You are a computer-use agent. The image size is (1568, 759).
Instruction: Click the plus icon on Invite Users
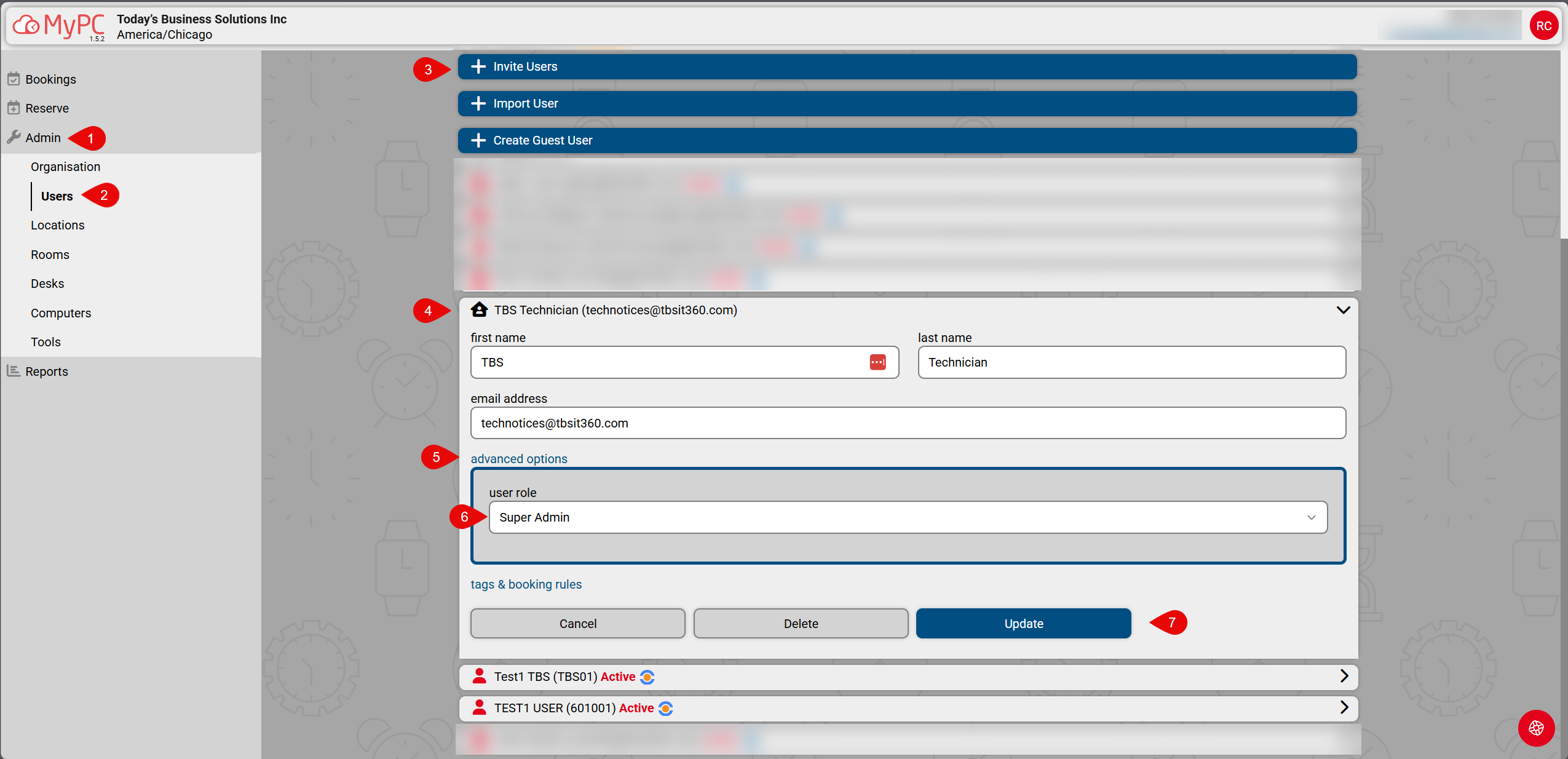478,66
